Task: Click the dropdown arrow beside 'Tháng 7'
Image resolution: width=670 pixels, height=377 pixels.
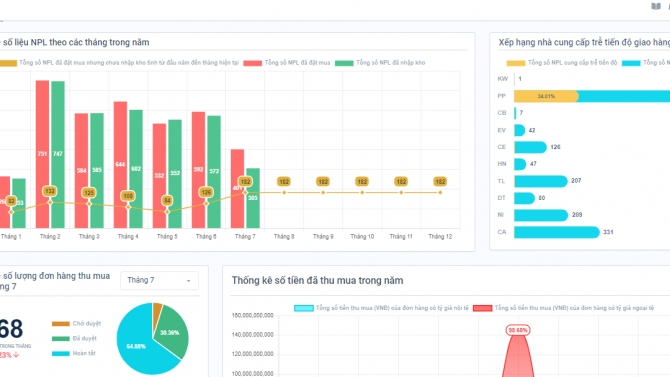Action: [188, 281]
